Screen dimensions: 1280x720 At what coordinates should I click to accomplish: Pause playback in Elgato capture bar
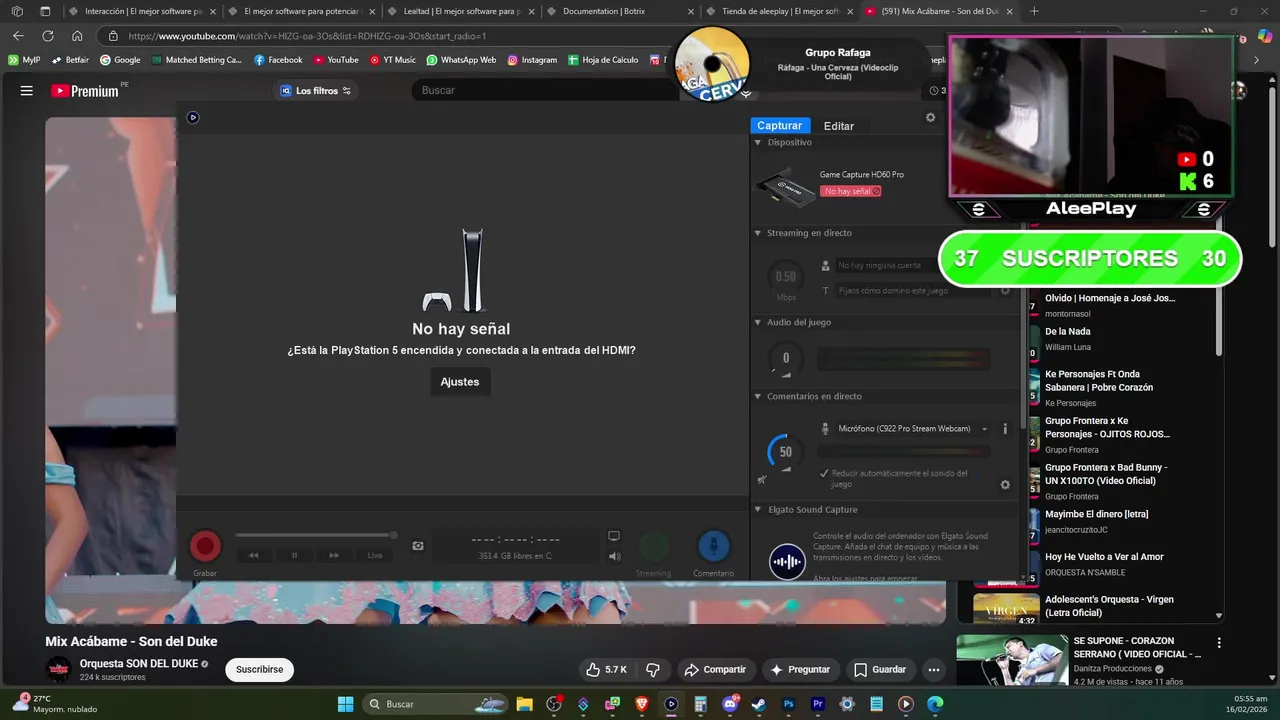[x=294, y=555]
